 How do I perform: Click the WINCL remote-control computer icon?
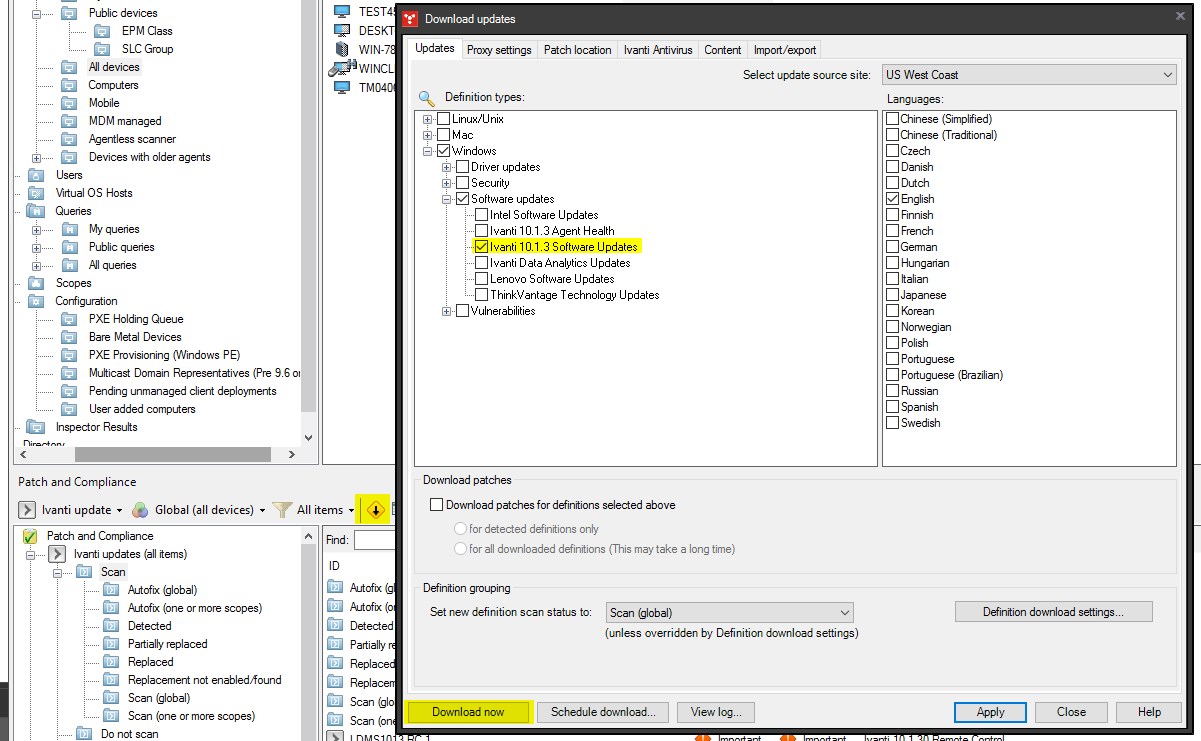pyautogui.click(x=340, y=68)
